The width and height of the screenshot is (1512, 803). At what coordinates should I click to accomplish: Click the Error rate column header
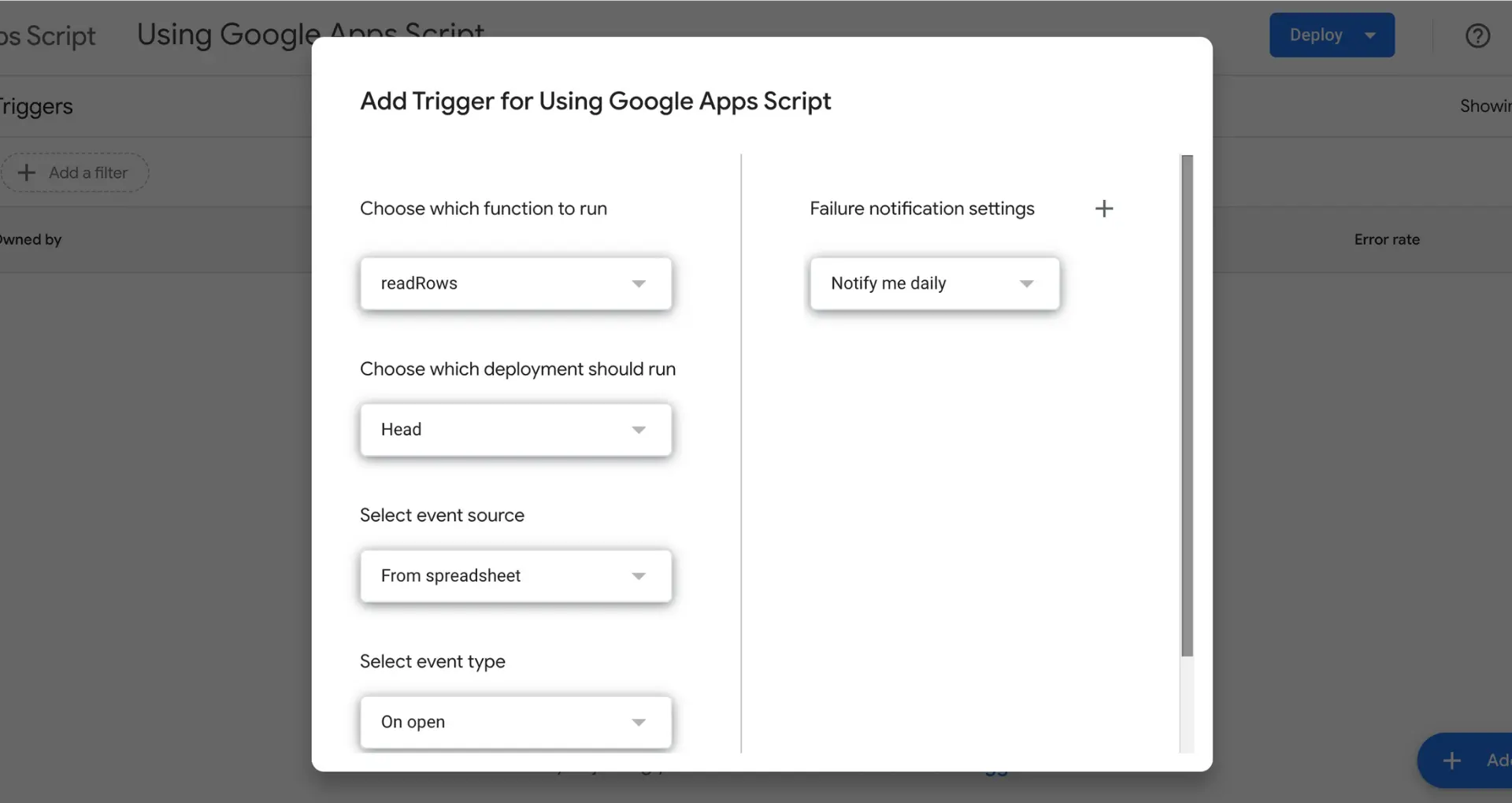tap(1387, 239)
